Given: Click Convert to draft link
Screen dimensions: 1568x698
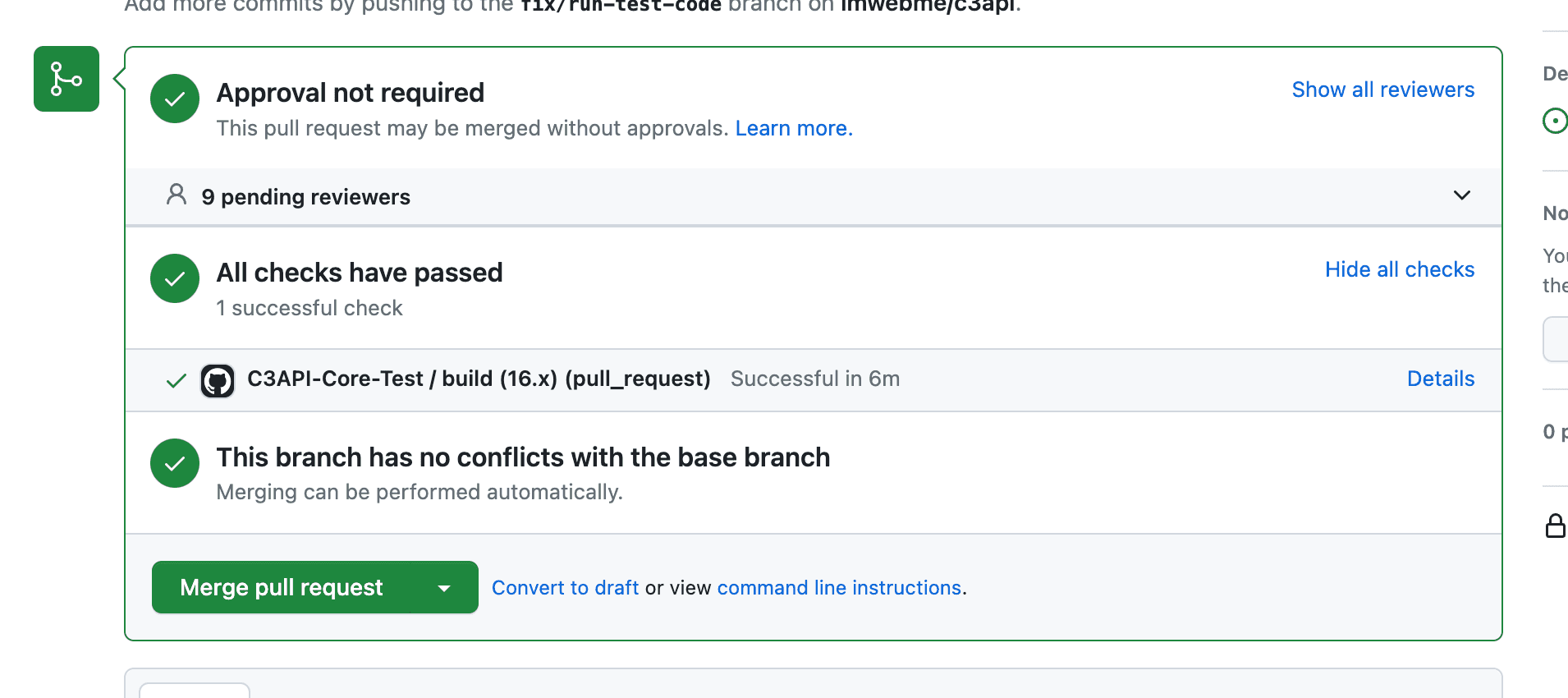Looking at the screenshot, I should click(565, 588).
